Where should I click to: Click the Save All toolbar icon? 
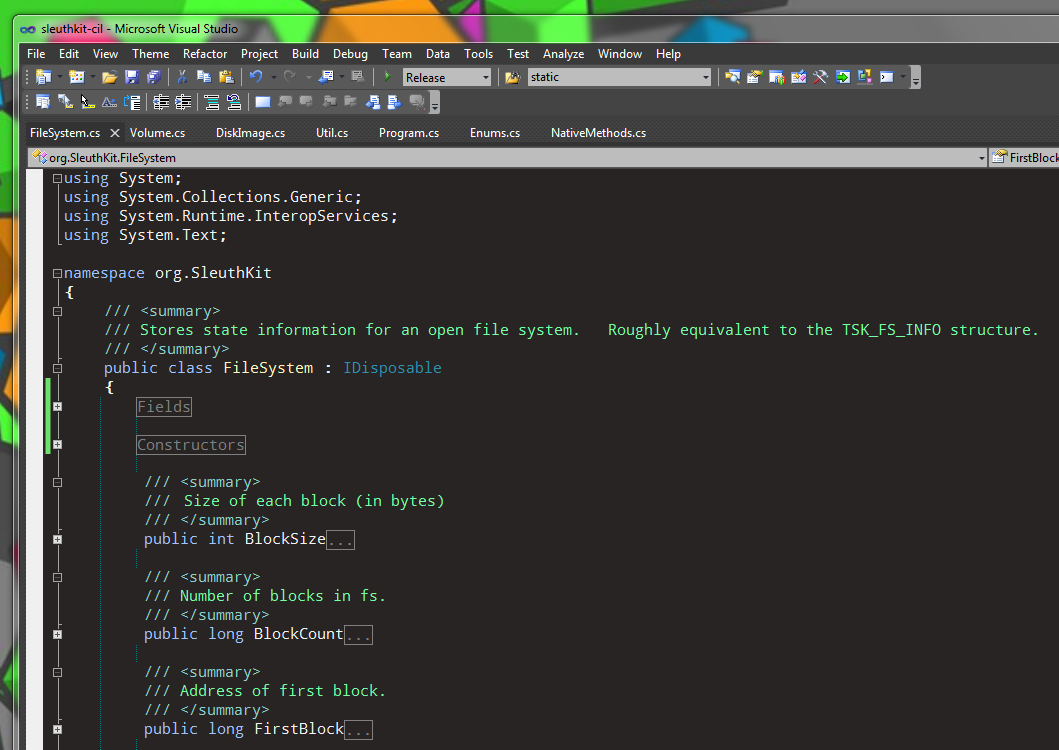(153, 77)
